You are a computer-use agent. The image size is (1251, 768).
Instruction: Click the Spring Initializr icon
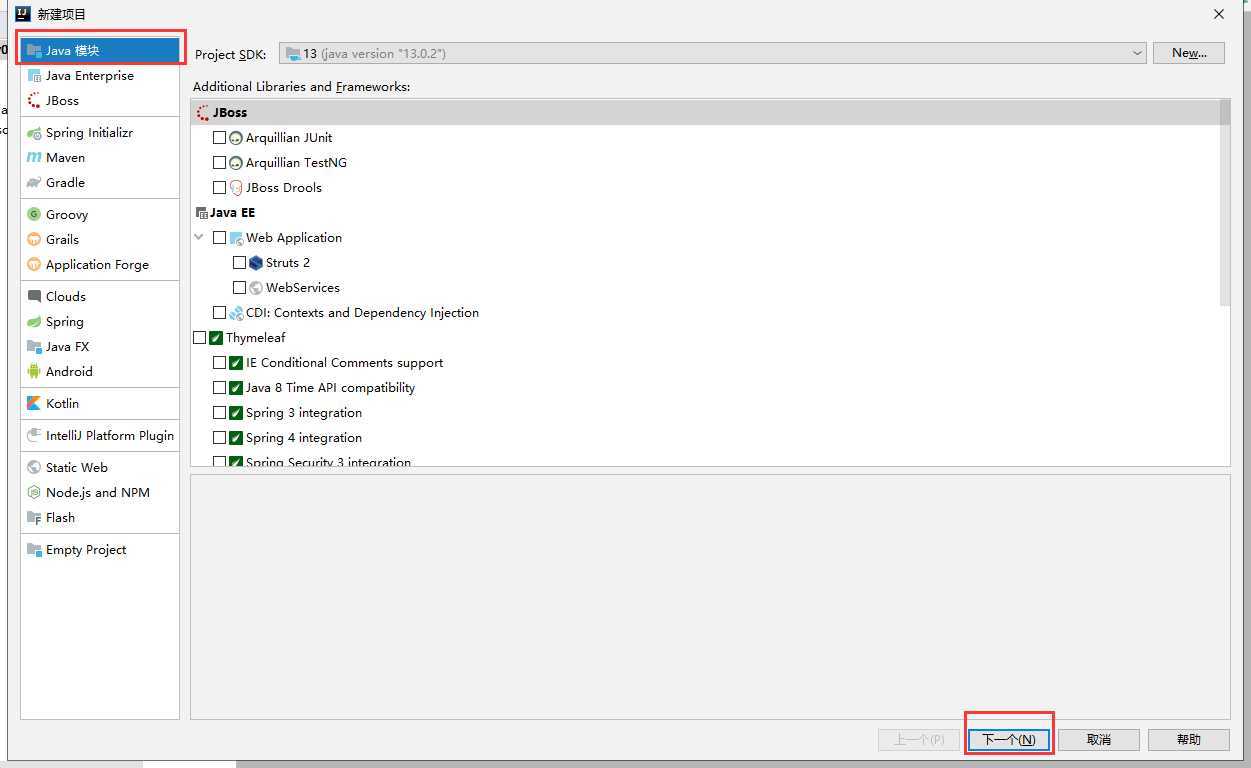34,132
